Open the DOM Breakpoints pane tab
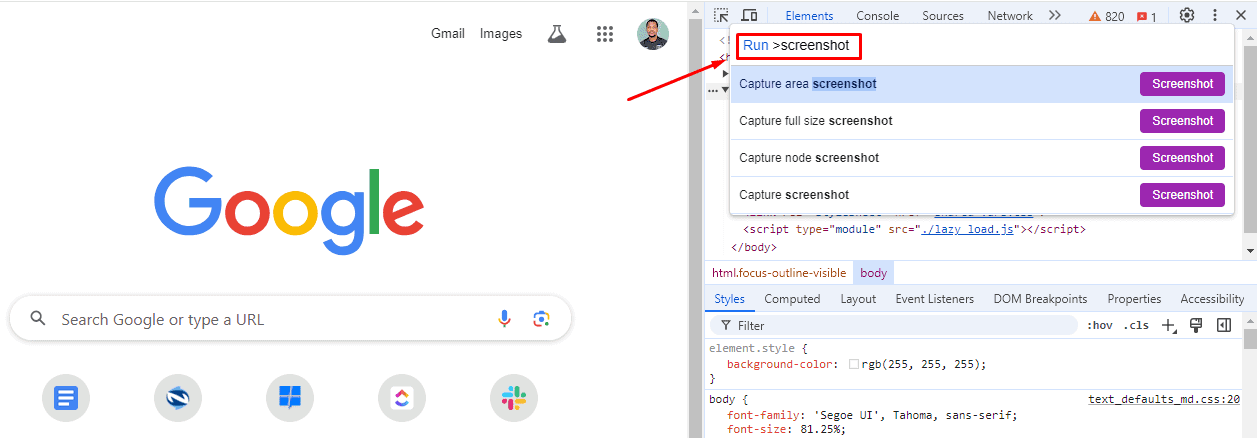 (1040, 299)
